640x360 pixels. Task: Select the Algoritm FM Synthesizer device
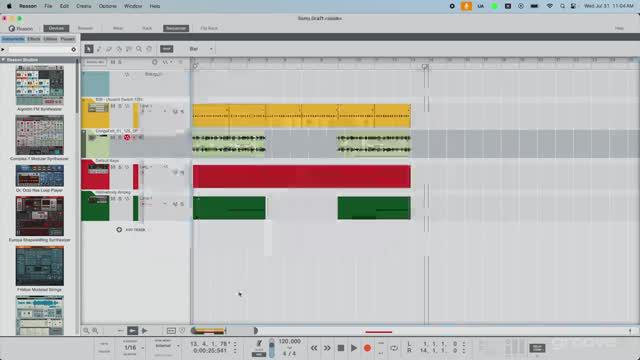click(40, 89)
